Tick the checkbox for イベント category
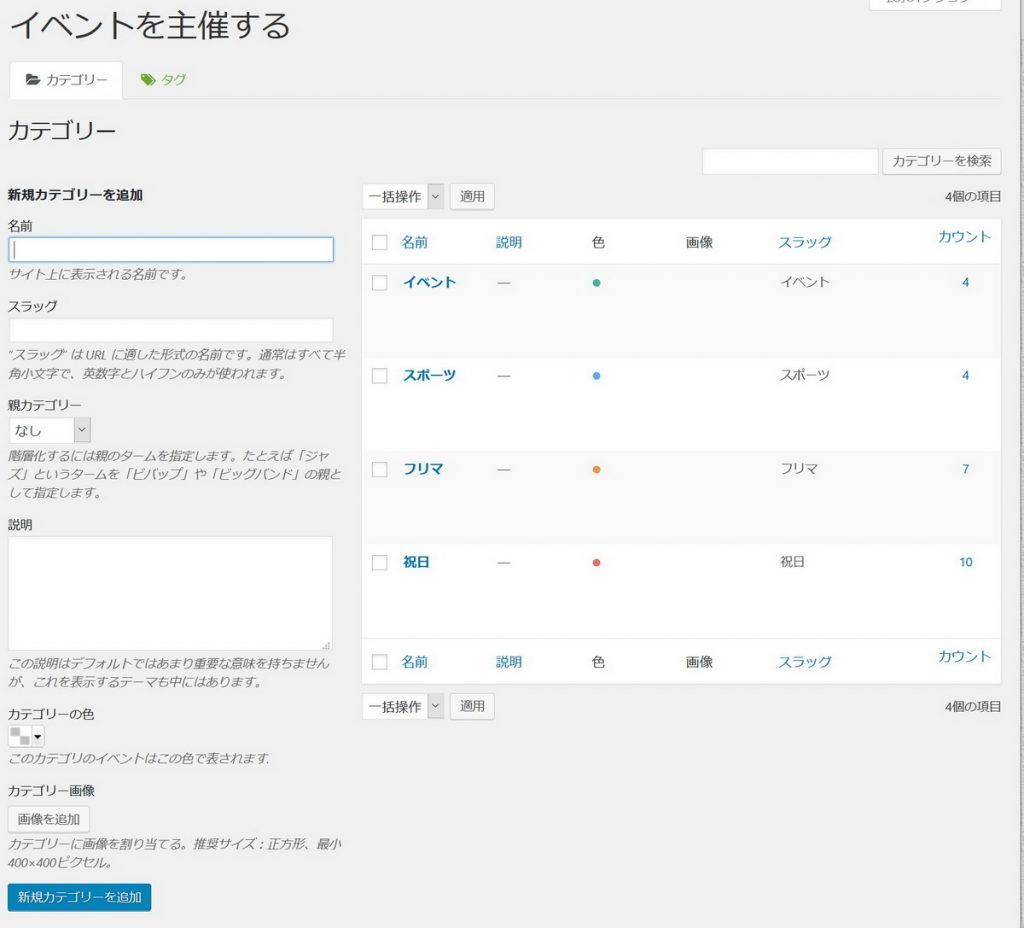The width and height of the screenshot is (1024, 928). [379, 283]
